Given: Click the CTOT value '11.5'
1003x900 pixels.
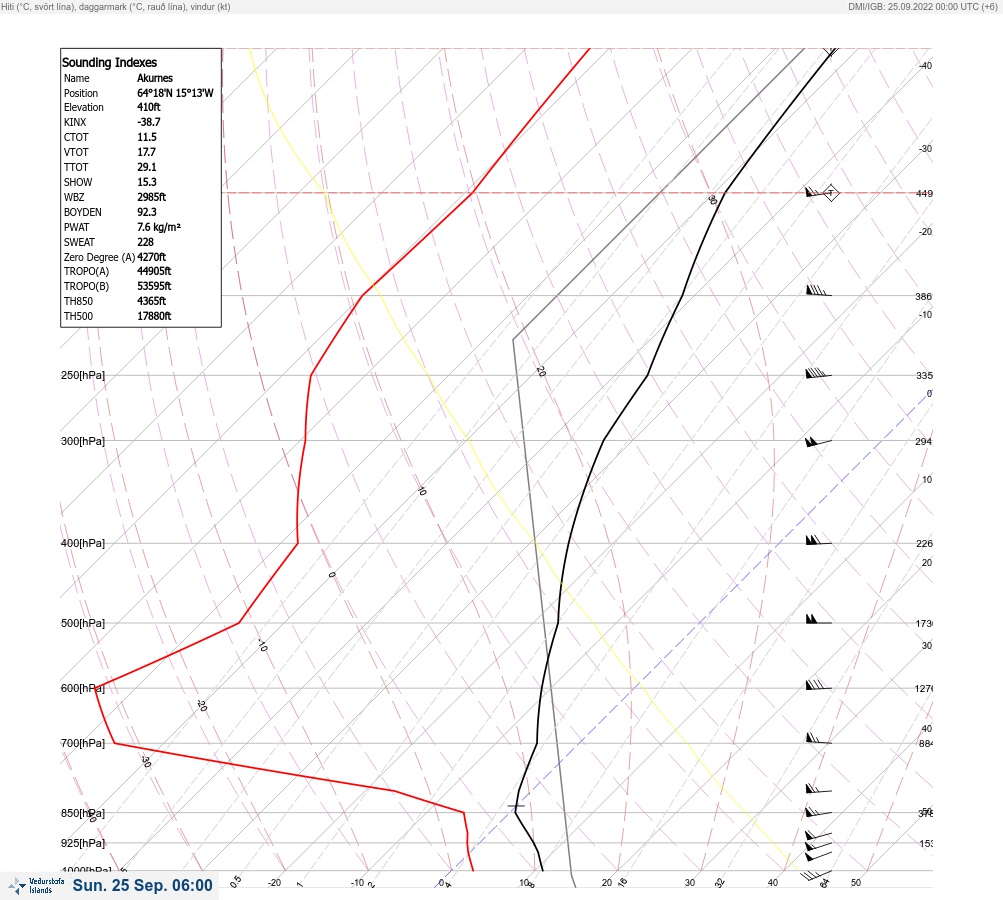Looking at the screenshot, I should click(146, 137).
